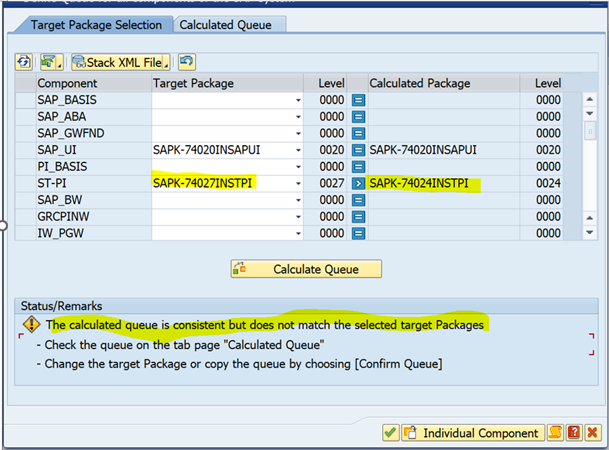Screen dimensions: 609x450
Task: Click the Target Package column header
Action: coord(227,83)
